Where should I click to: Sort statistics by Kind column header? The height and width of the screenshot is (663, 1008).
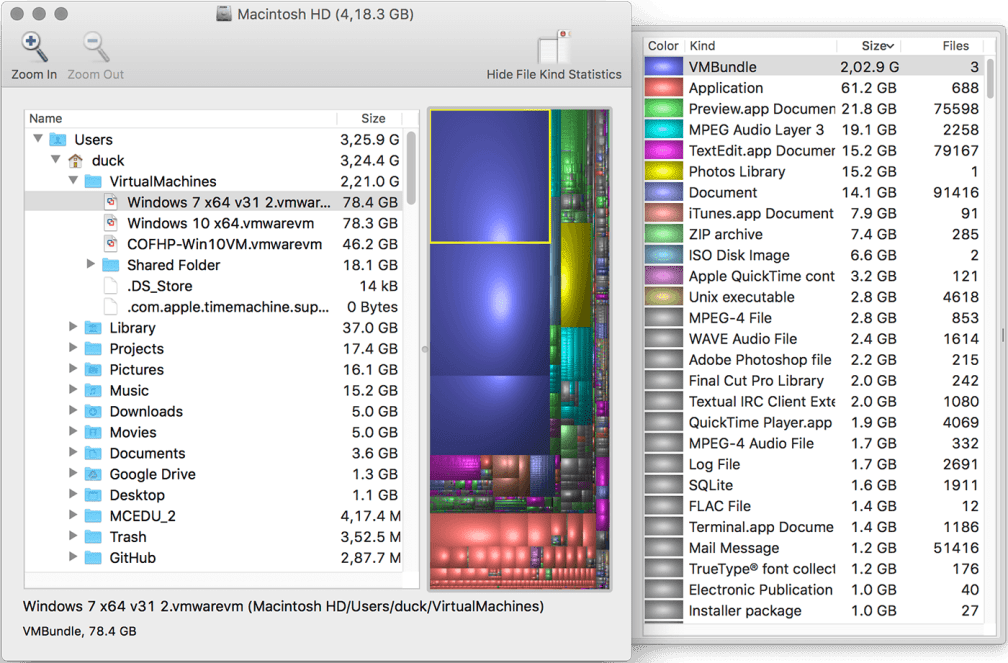tap(760, 46)
